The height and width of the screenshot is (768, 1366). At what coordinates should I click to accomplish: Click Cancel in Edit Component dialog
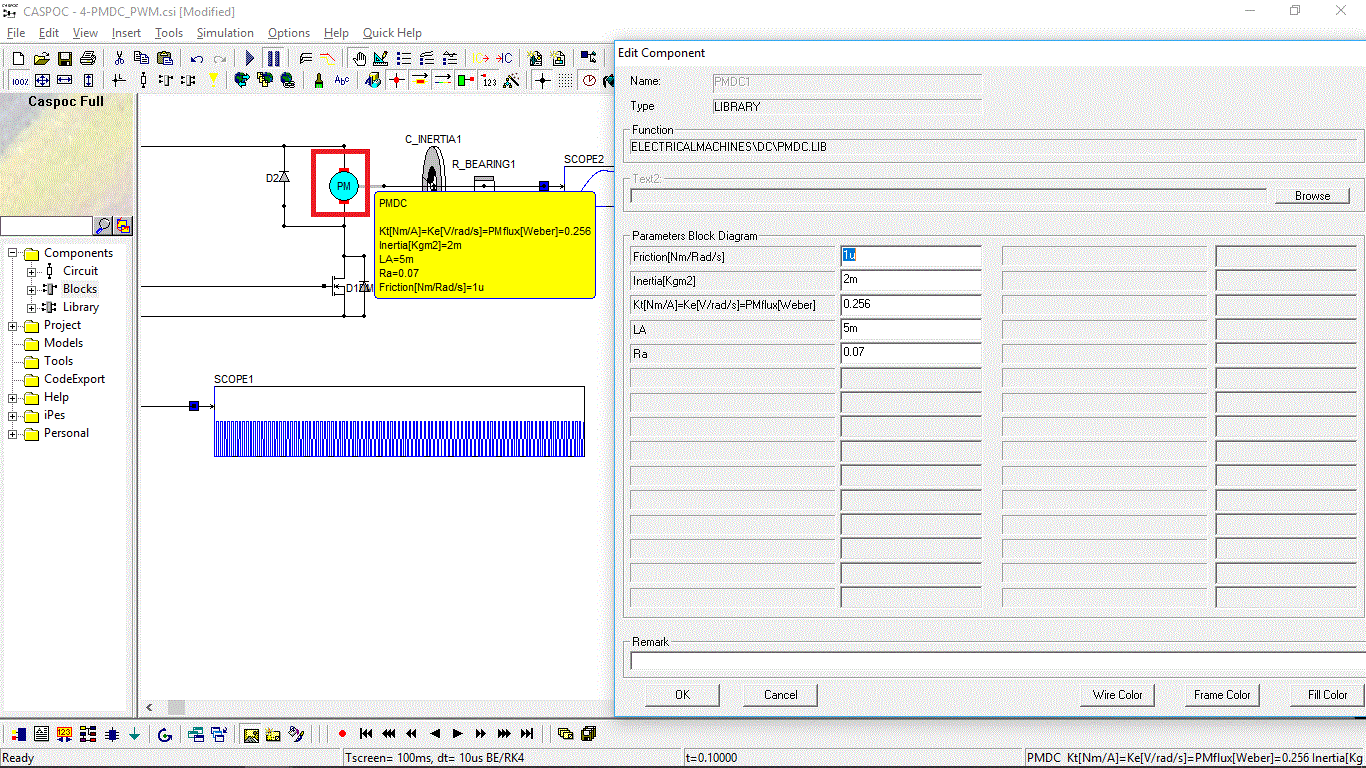pos(780,695)
